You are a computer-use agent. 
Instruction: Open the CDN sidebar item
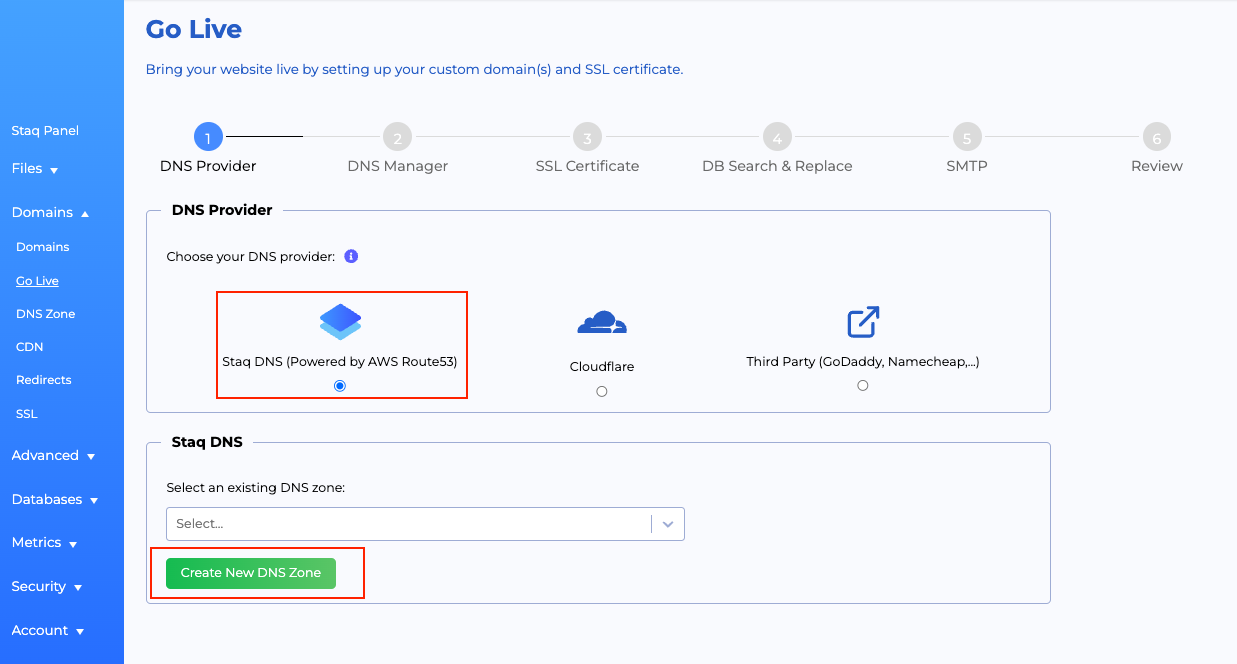coord(29,347)
